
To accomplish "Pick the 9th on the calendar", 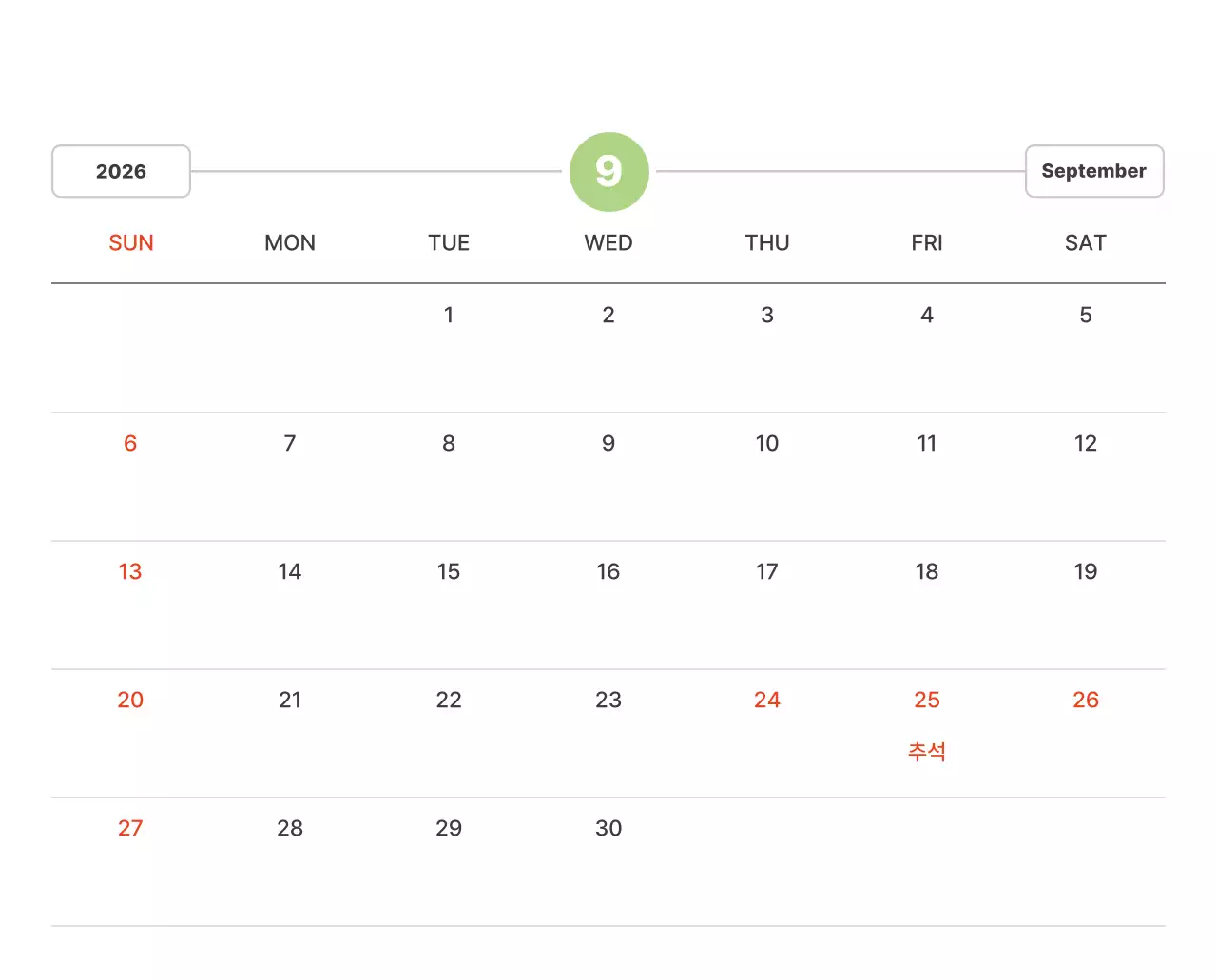I will [x=608, y=444].
